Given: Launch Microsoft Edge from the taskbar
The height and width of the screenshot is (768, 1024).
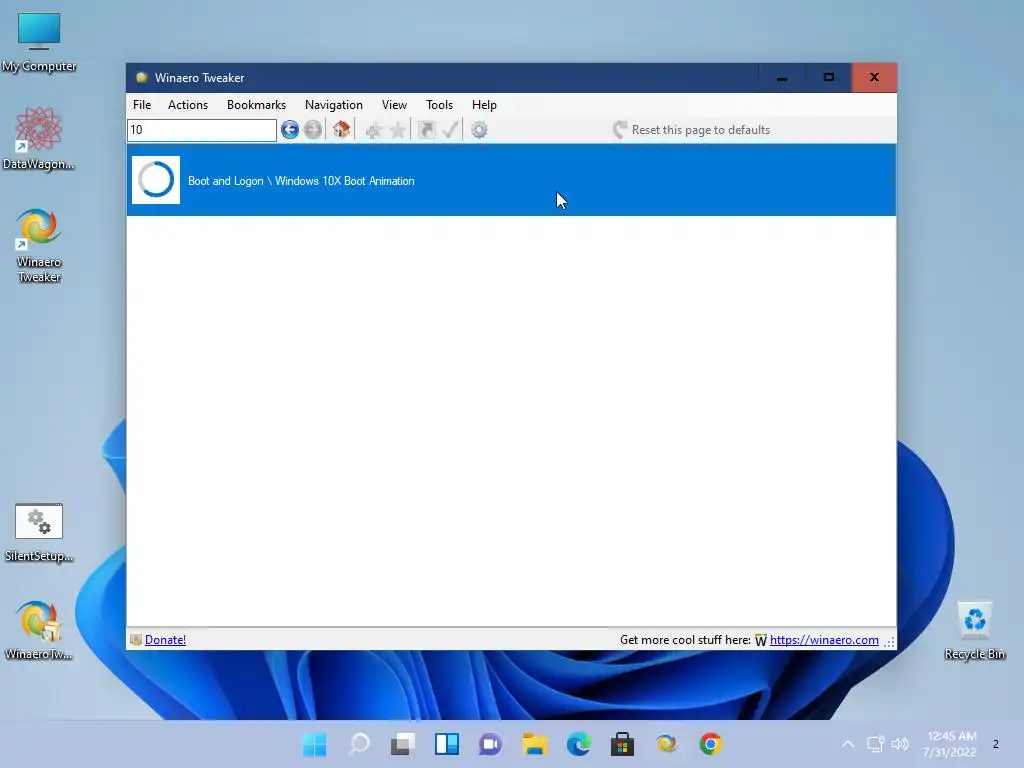Looking at the screenshot, I should coord(579,744).
